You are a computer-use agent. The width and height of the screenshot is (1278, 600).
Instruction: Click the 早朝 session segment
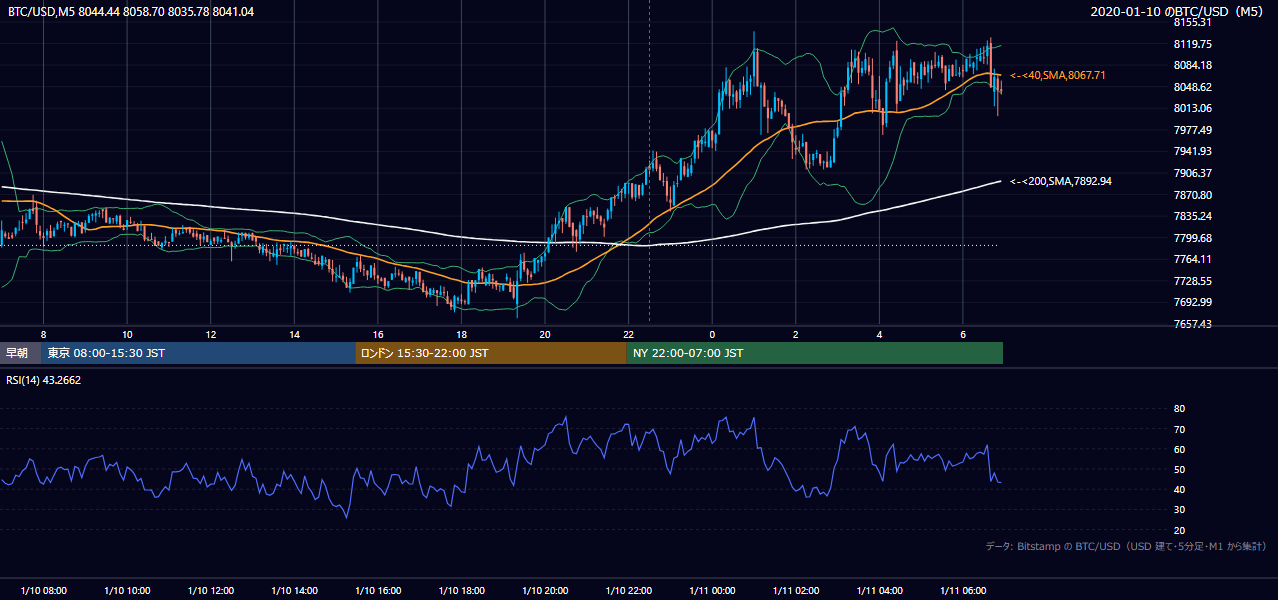[x=21, y=353]
